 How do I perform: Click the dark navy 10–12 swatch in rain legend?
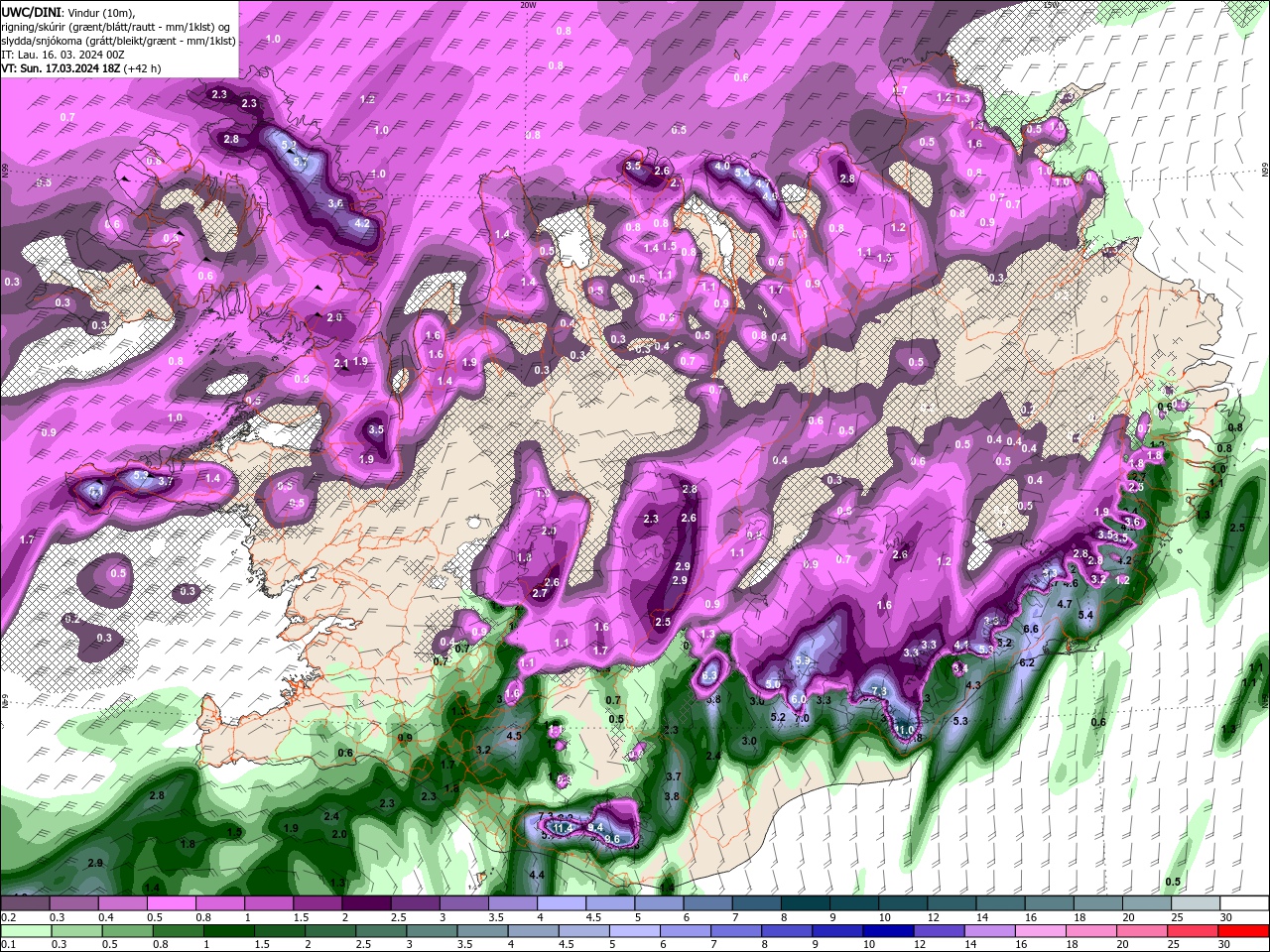(x=886, y=930)
